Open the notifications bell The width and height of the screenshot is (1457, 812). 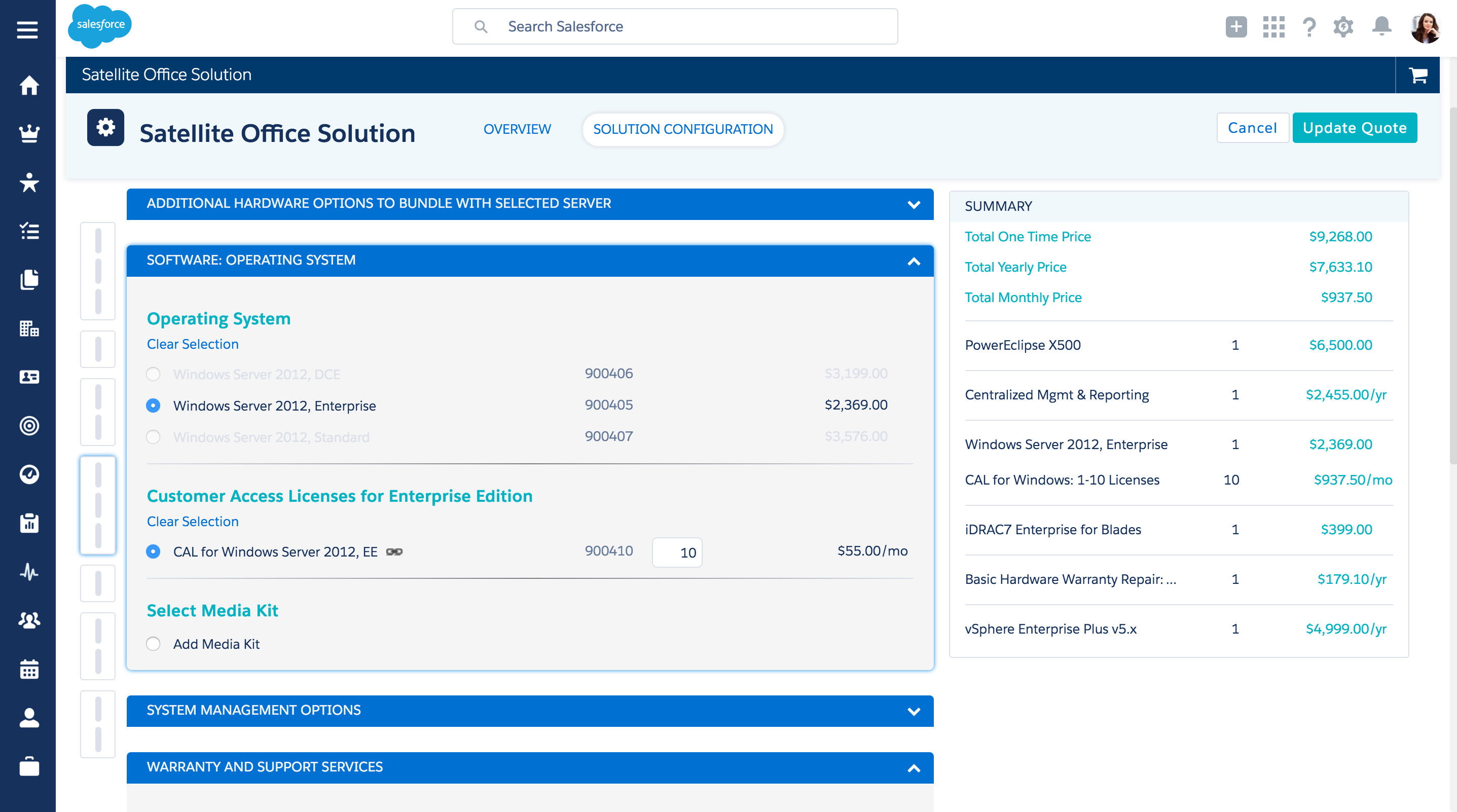click(1381, 26)
